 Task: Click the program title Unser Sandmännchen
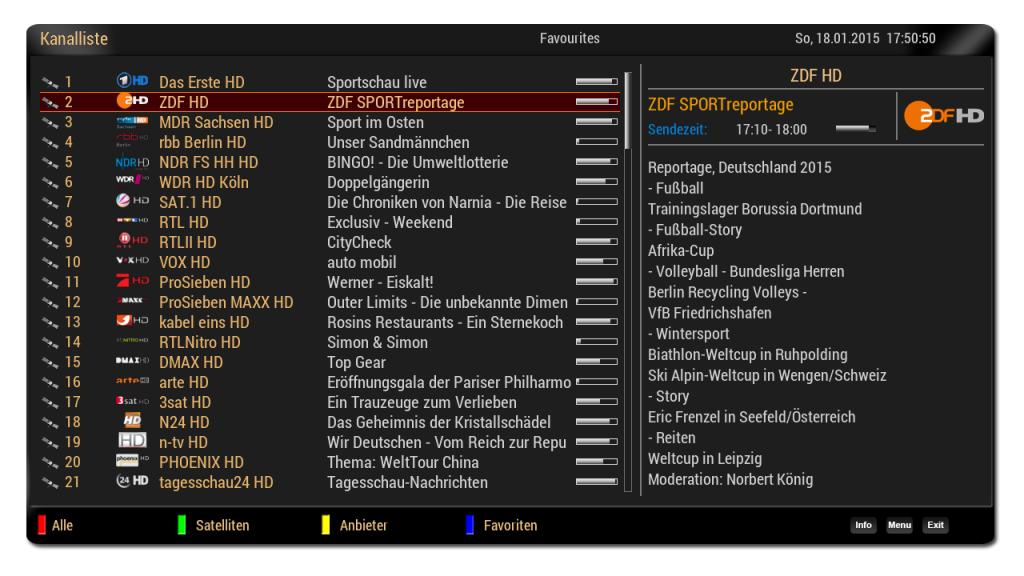tap(398, 142)
